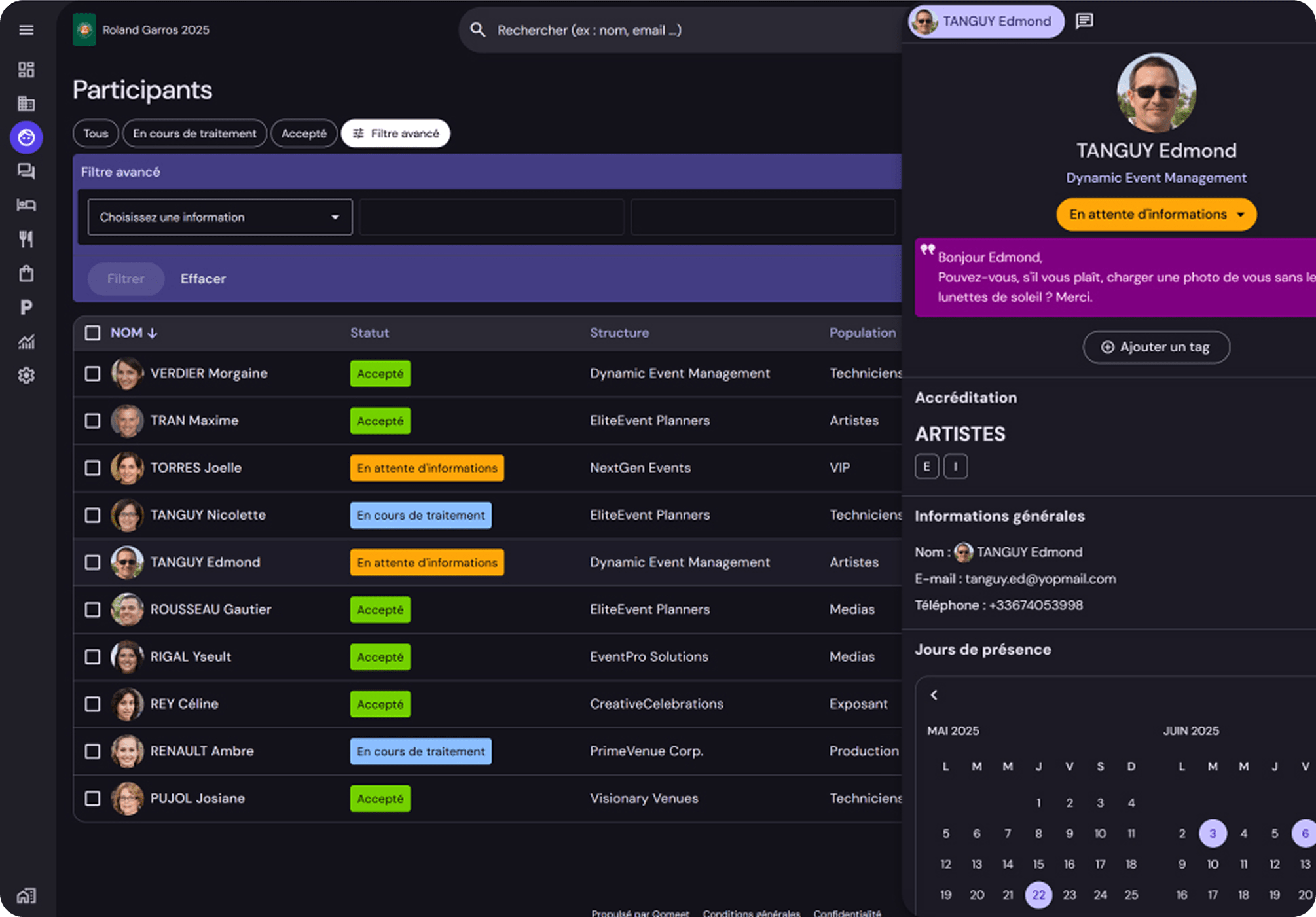1316x917 pixels.
Task: Select the Parking P icon in the sidebar
Action: pos(26,308)
